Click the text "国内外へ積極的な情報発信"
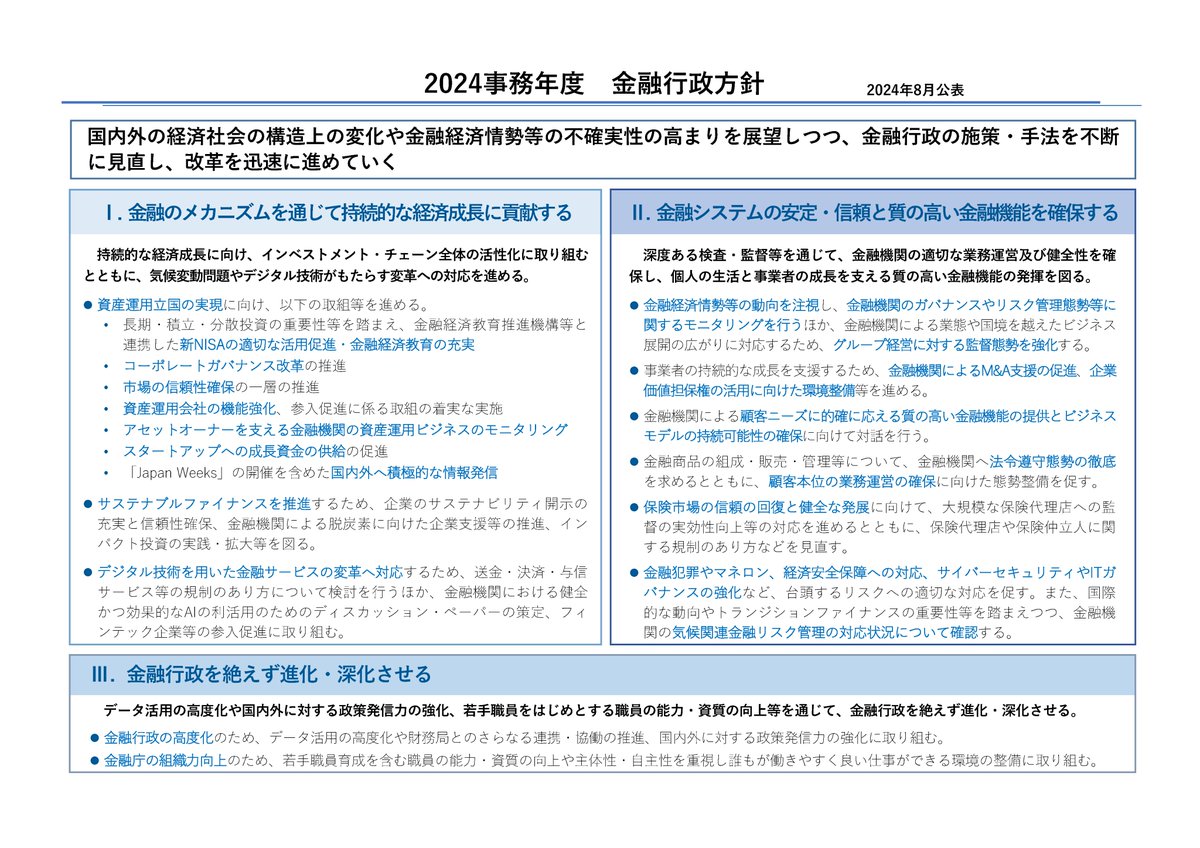1200x848 pixels. 414,471
